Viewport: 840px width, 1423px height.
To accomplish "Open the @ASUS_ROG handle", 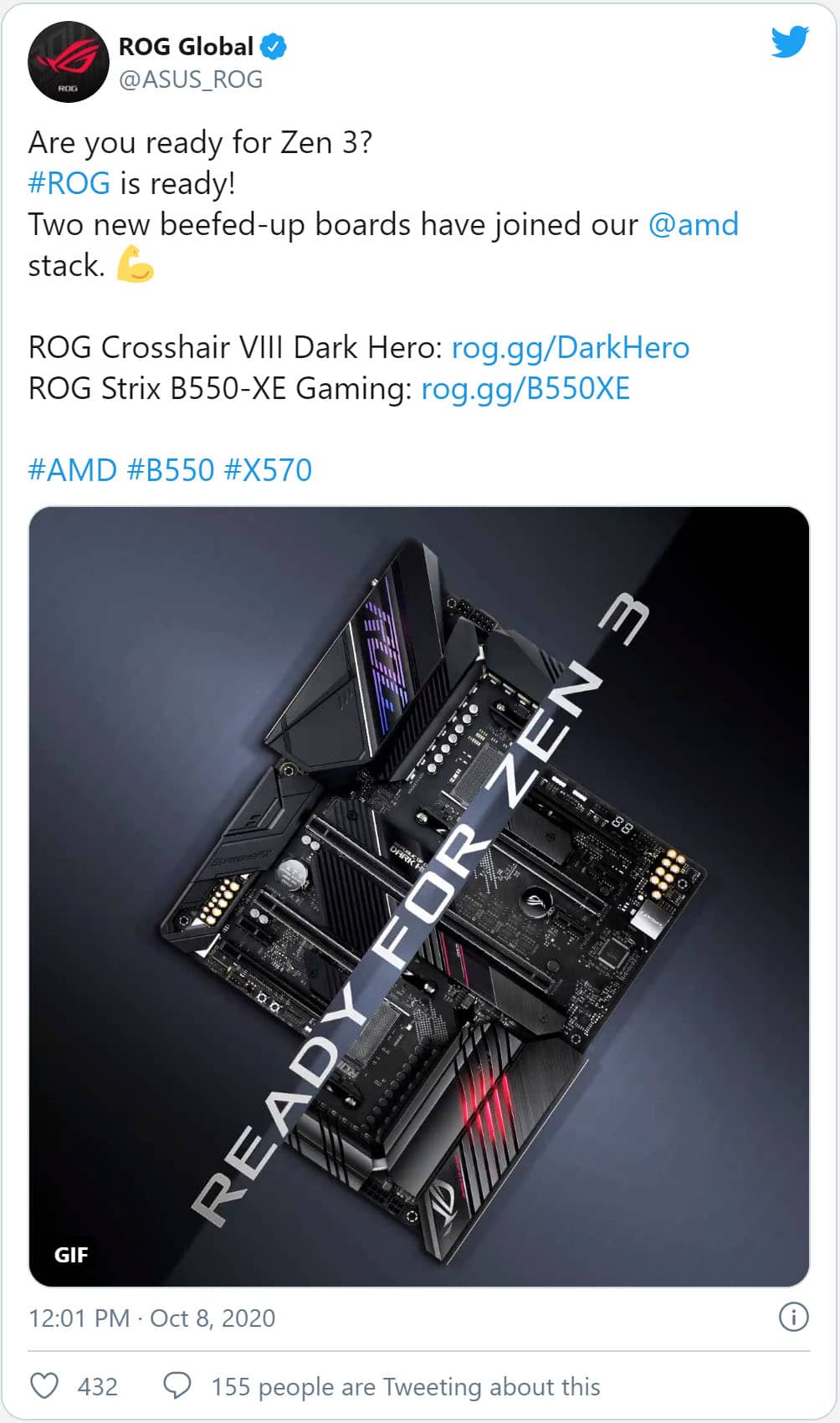I will [x=191, y=79].
